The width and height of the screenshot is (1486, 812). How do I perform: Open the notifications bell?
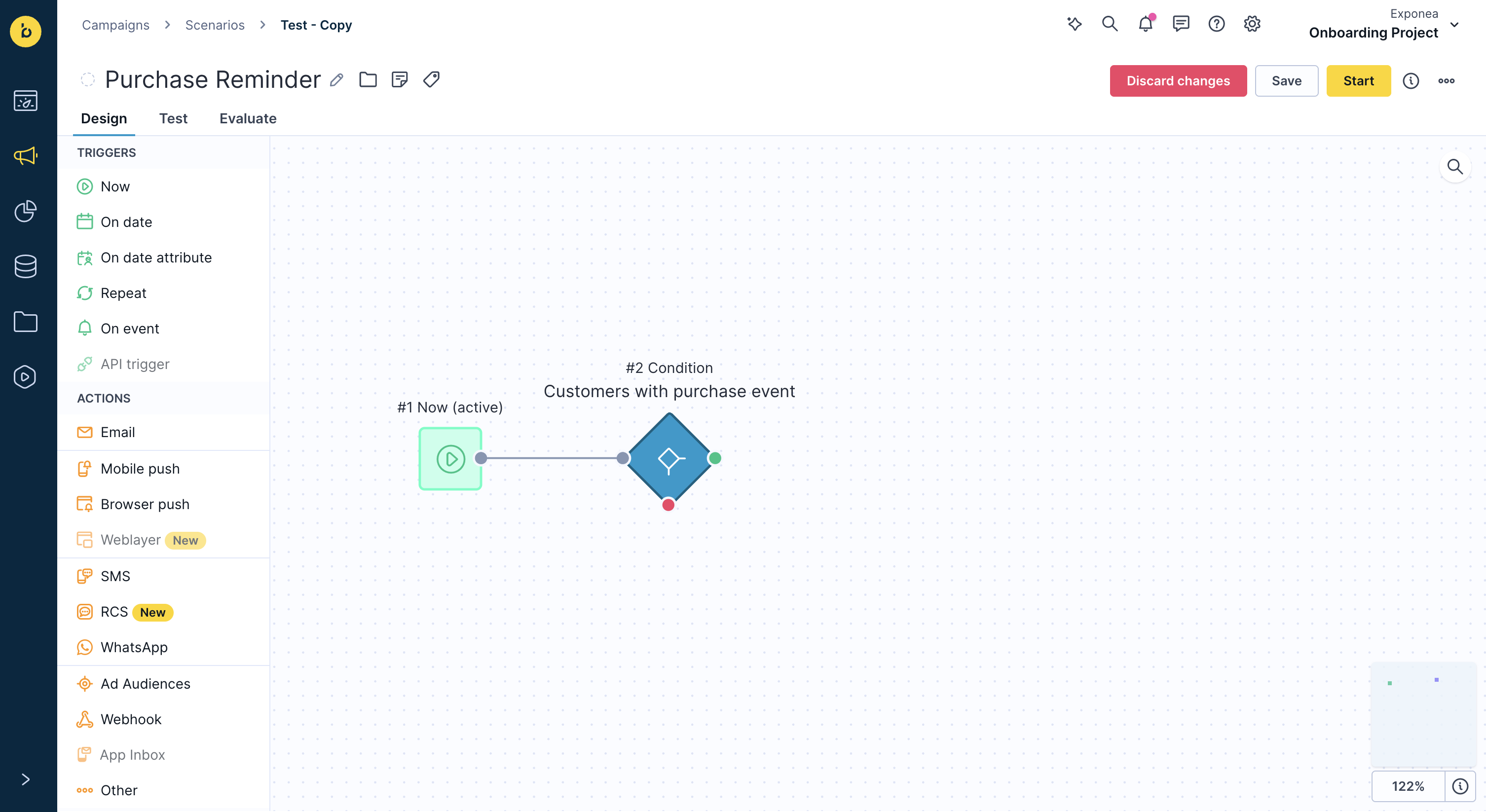(1146, 24)
